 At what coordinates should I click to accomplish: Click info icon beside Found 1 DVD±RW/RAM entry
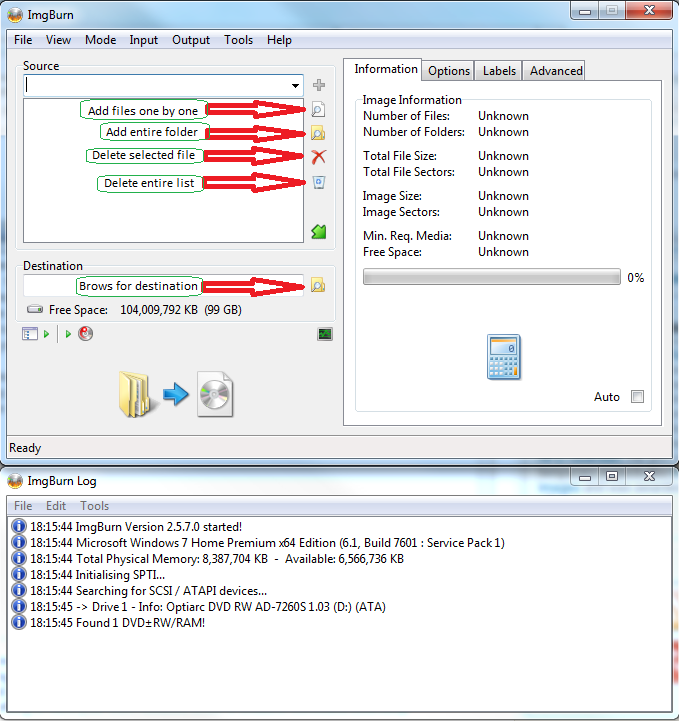tap(18, 622)
